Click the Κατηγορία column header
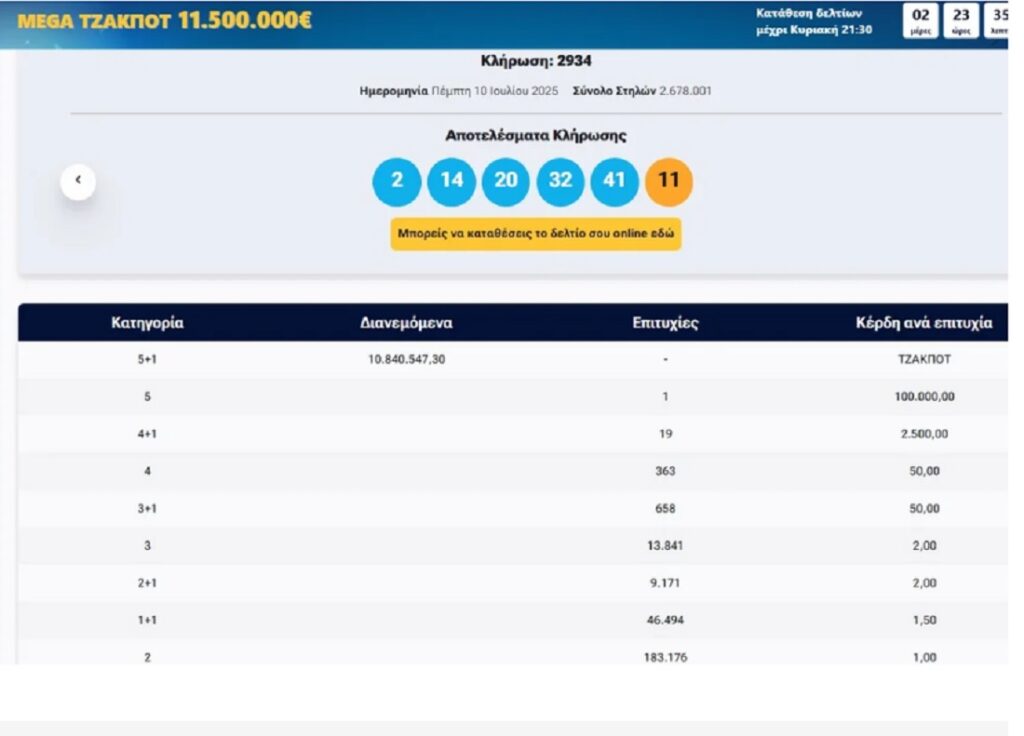 pos(147,323)
